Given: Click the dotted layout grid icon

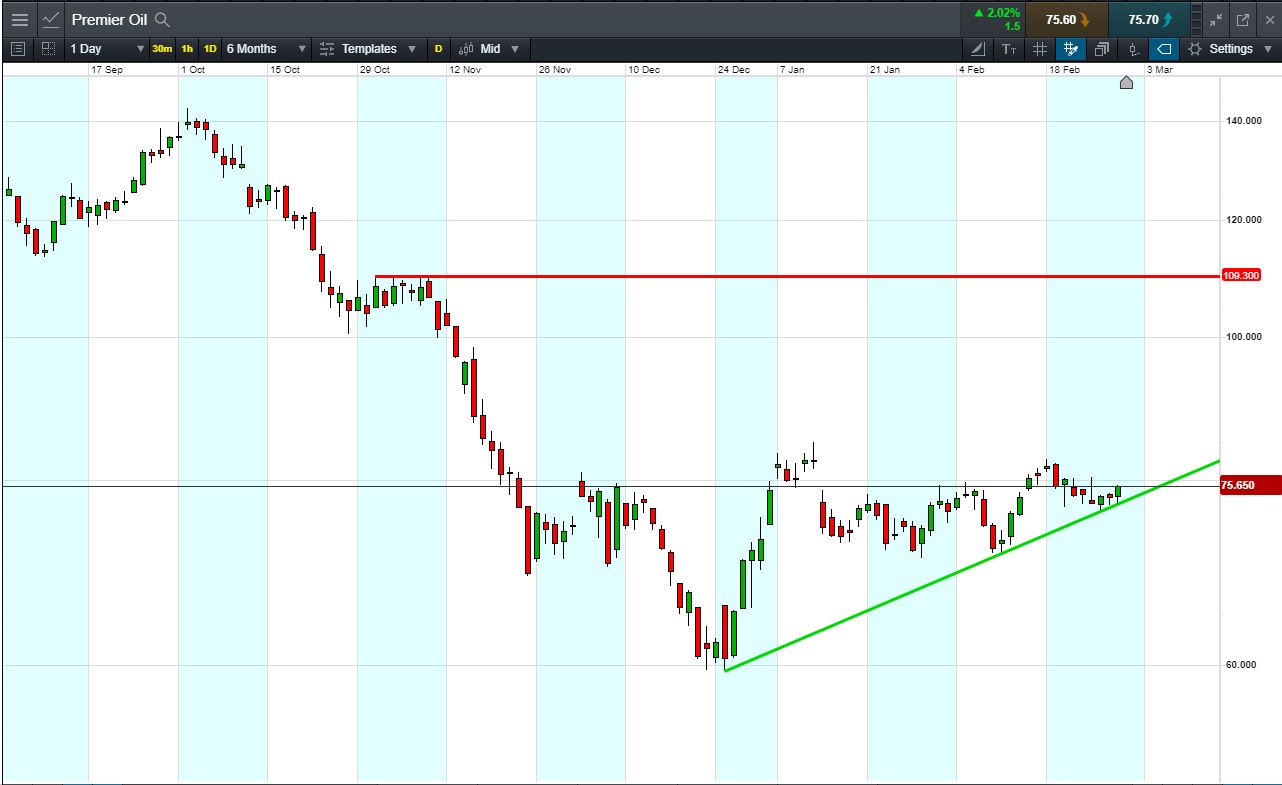Looking at the screenshot, I should pyautogui.click(x=48, y=48).
